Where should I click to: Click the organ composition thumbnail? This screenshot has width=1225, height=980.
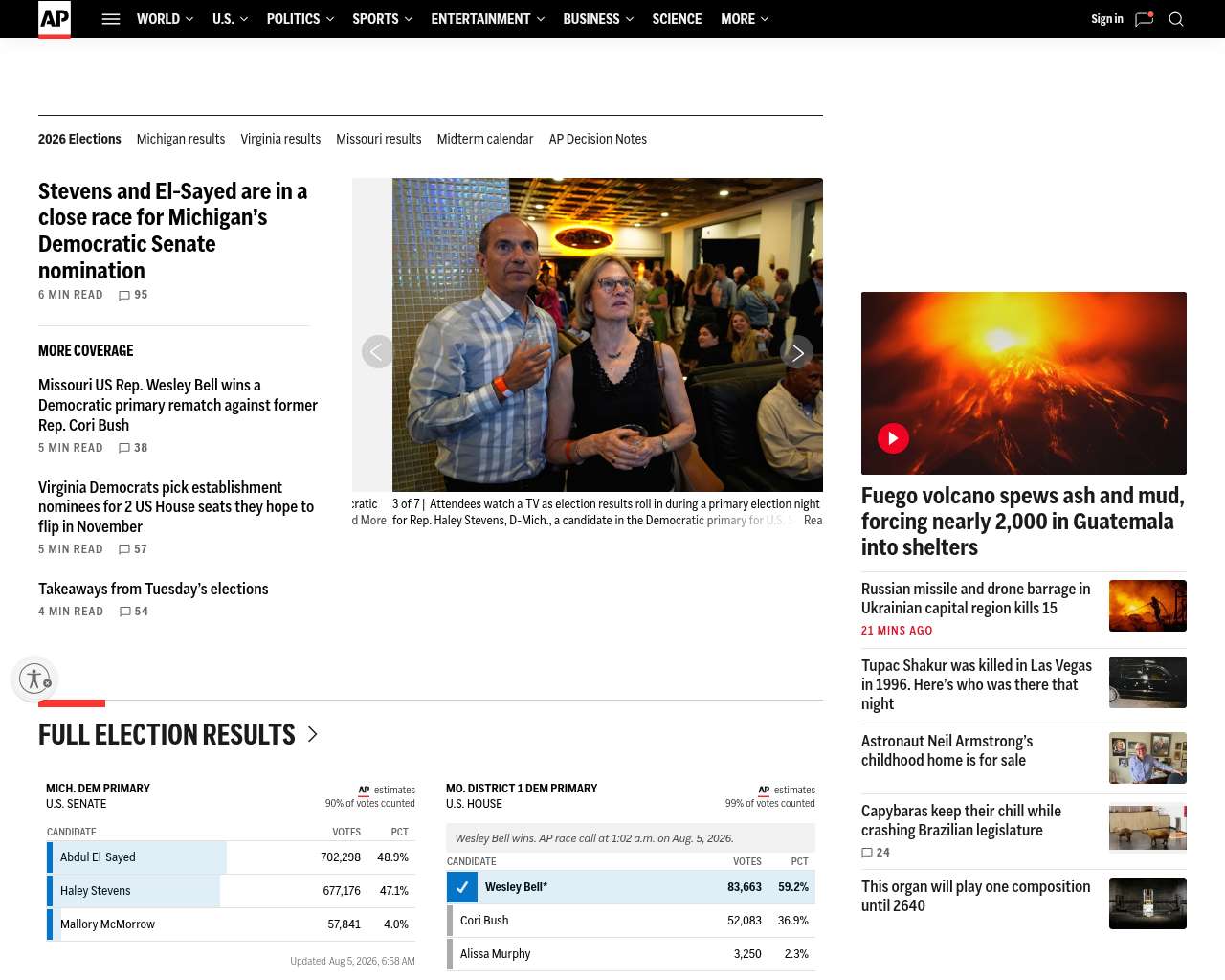point(1147,903)
